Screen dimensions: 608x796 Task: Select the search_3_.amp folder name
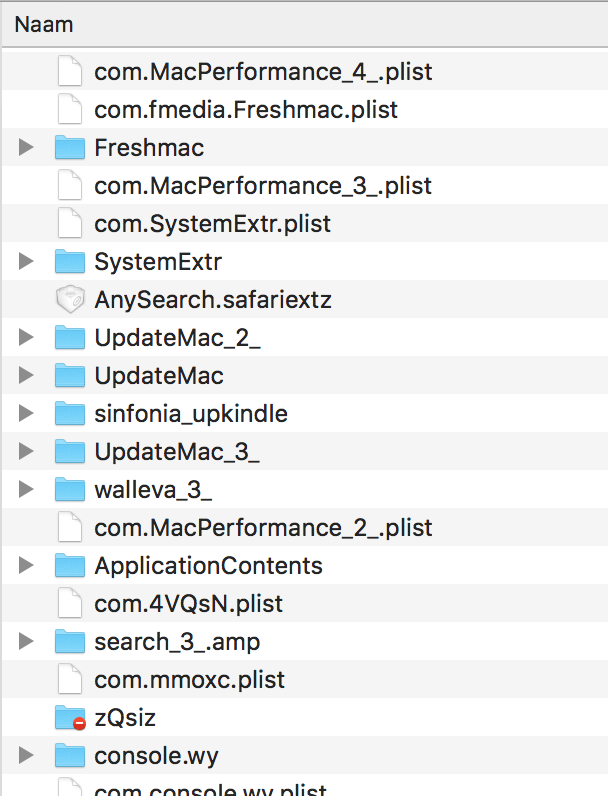[x=177, y=642]
